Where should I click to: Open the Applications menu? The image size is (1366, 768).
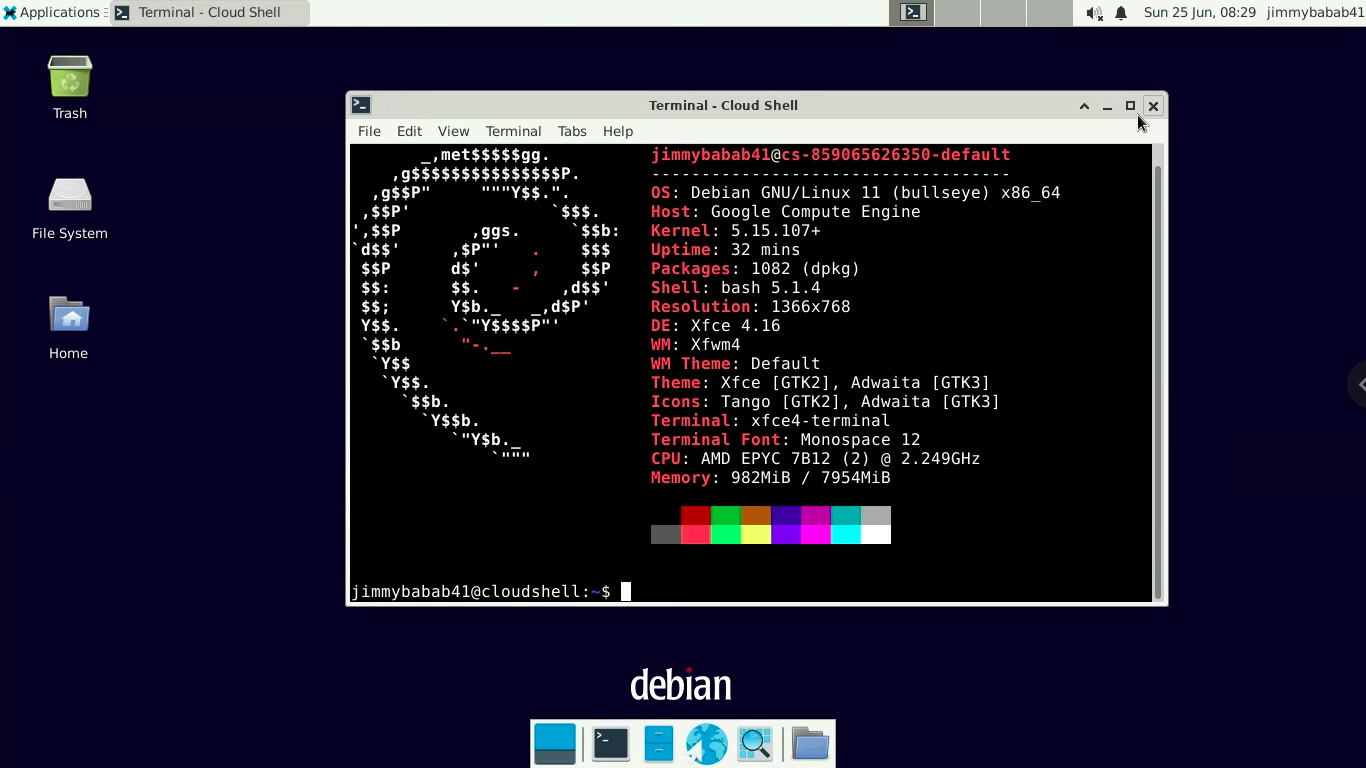coord(52,13)
